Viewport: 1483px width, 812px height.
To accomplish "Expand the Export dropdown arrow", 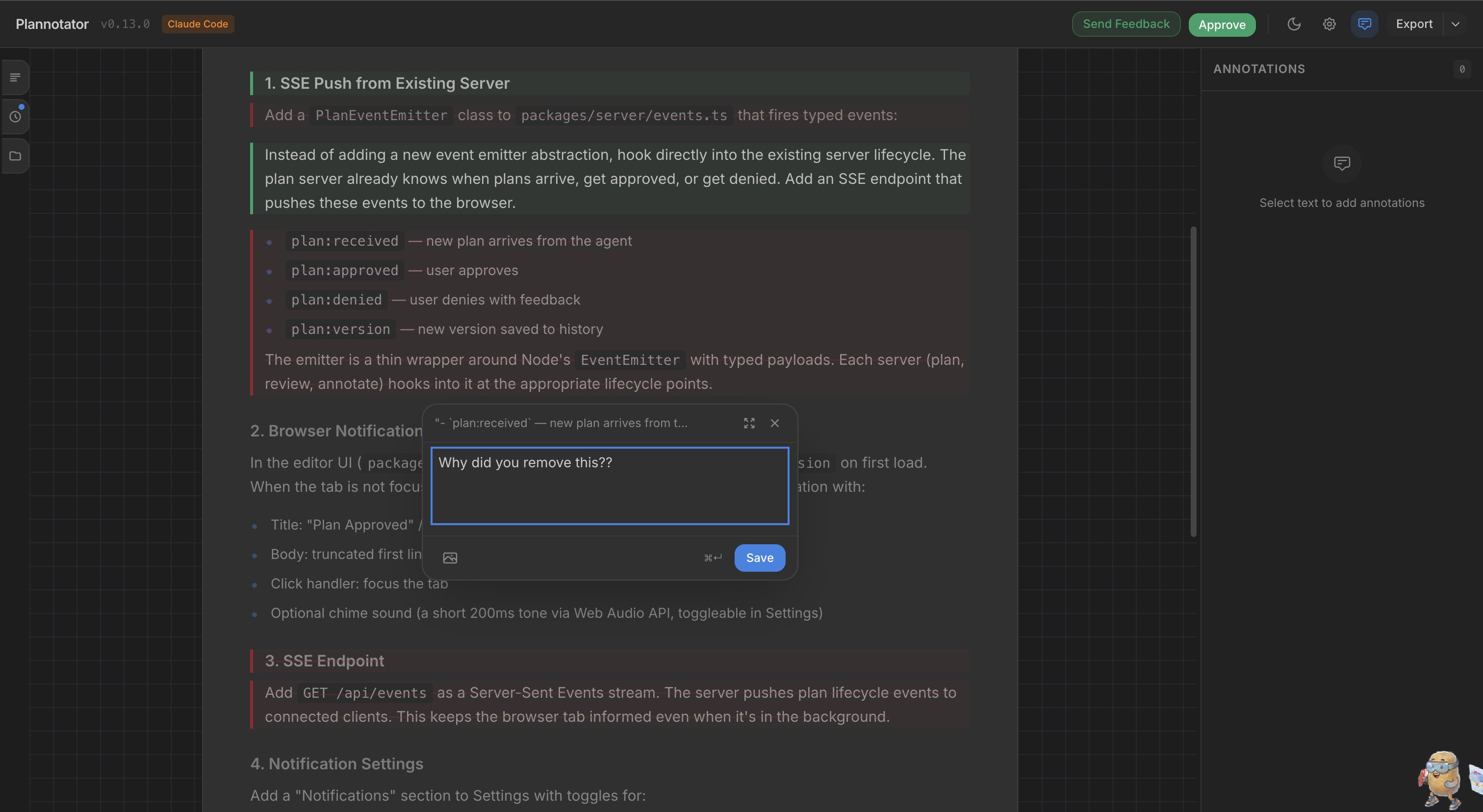I will click(1456, 24).
